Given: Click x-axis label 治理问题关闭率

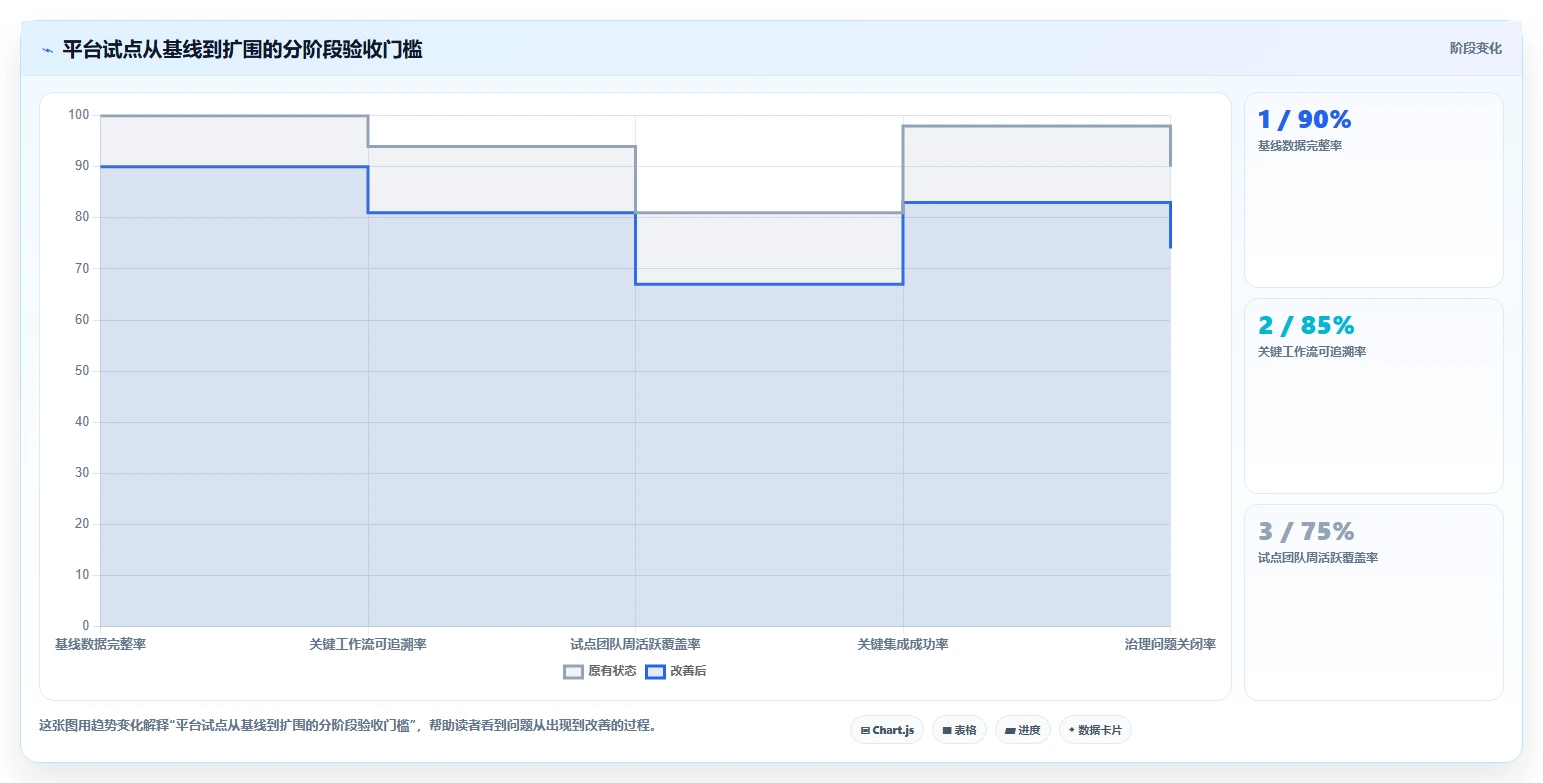Looking at the screenshot, I should click(1170, 644).
